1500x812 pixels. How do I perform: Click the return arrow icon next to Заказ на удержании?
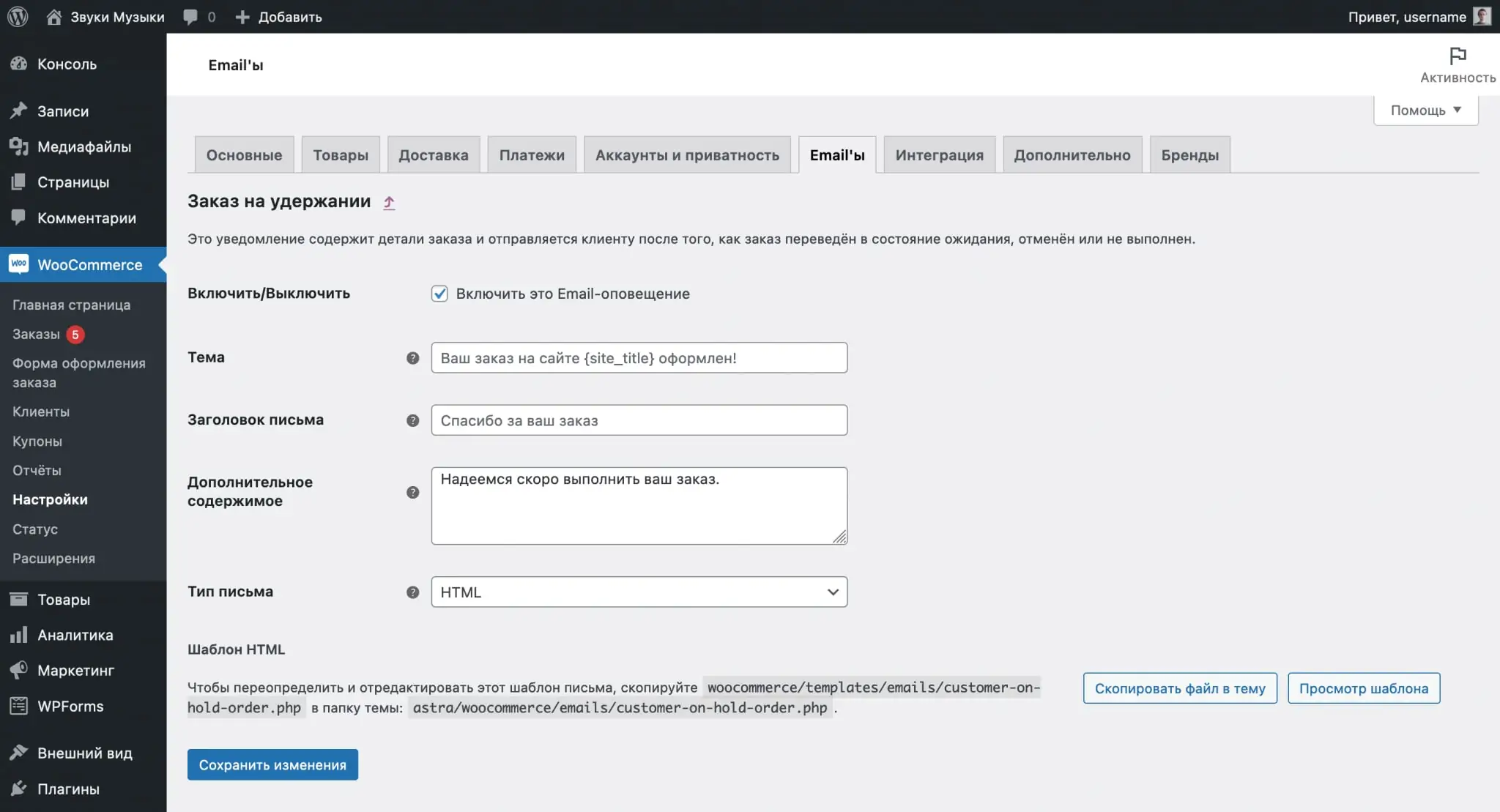(x=388, y=203)
